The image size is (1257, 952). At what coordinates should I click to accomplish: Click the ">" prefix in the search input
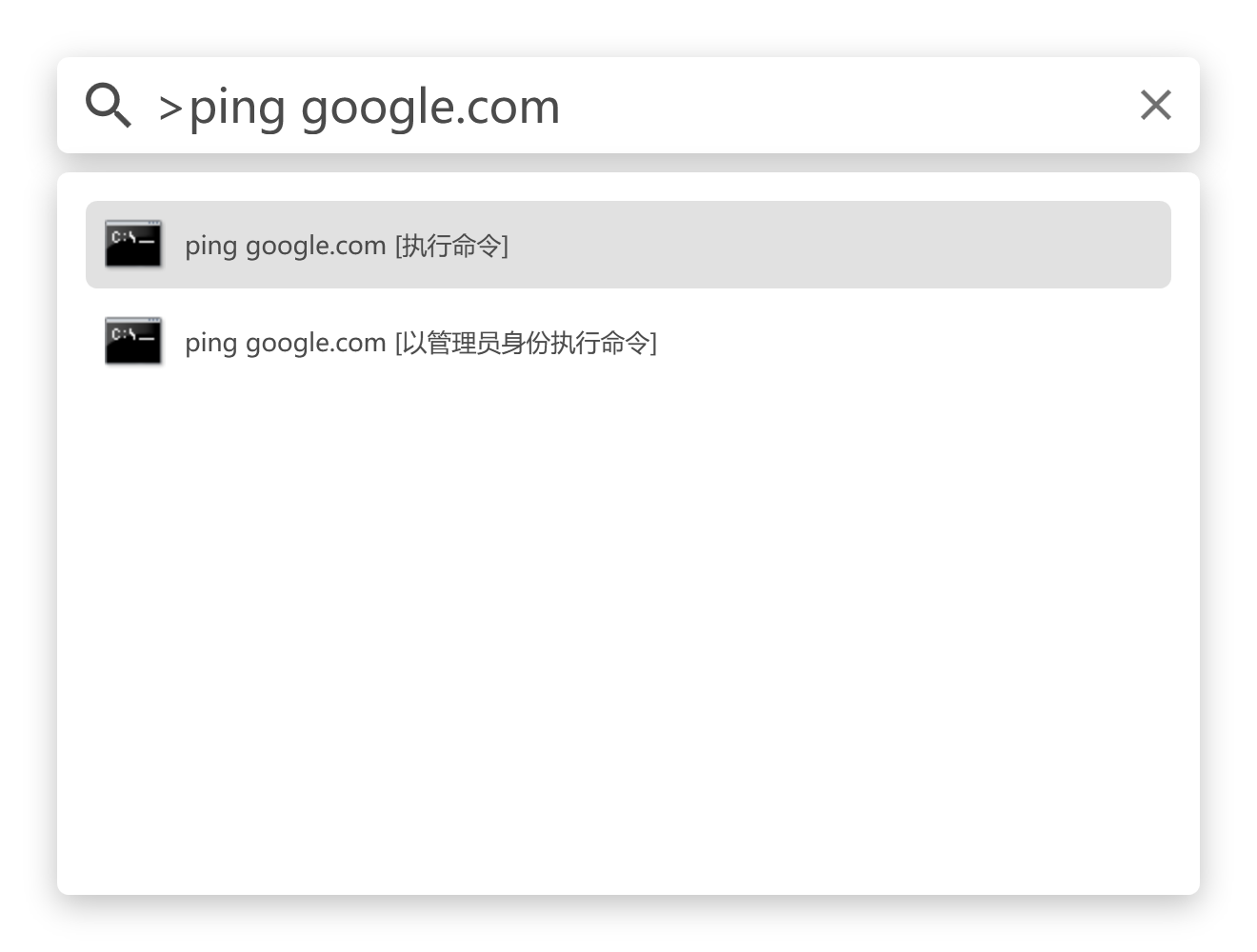point(170,108)
